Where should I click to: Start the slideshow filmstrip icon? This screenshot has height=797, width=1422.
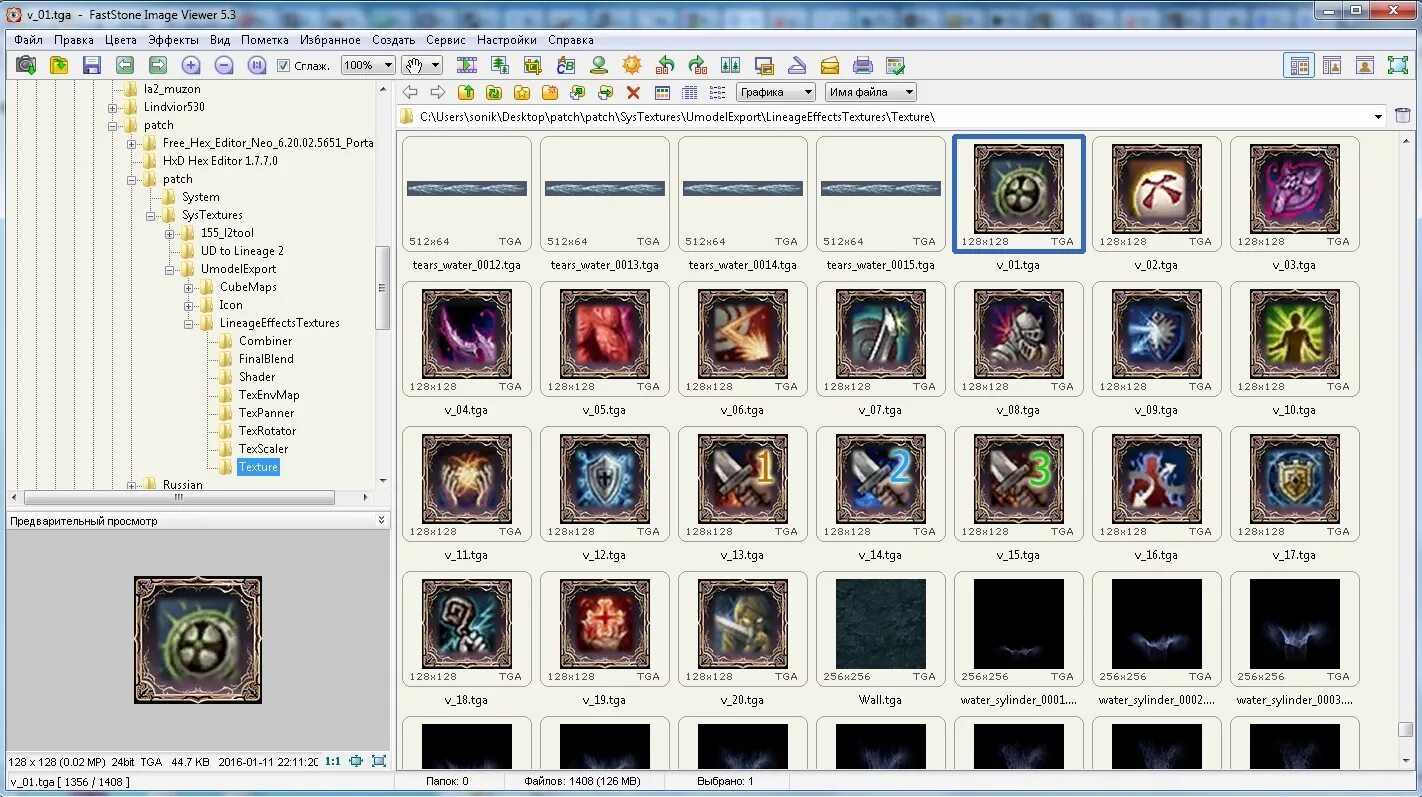[467, 65]
